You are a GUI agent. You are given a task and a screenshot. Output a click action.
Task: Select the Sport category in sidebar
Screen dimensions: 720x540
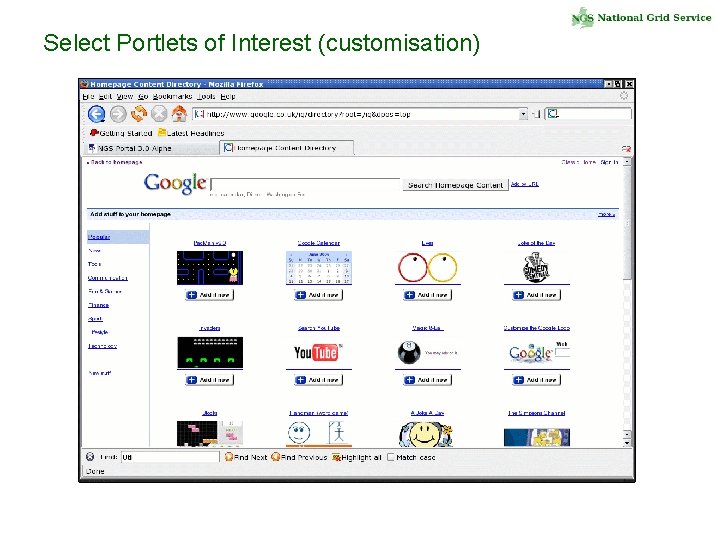(x=95, y=319)
